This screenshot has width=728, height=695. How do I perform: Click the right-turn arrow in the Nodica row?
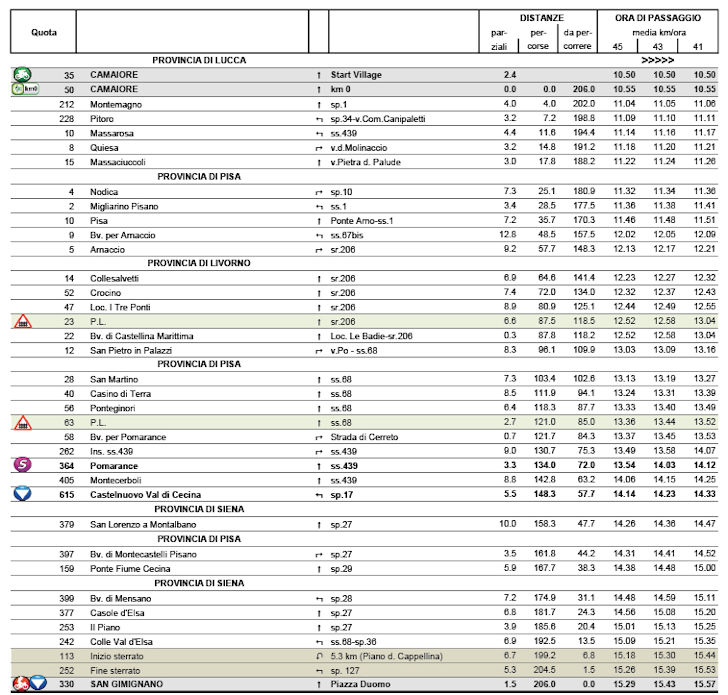[x=317, y=191]
